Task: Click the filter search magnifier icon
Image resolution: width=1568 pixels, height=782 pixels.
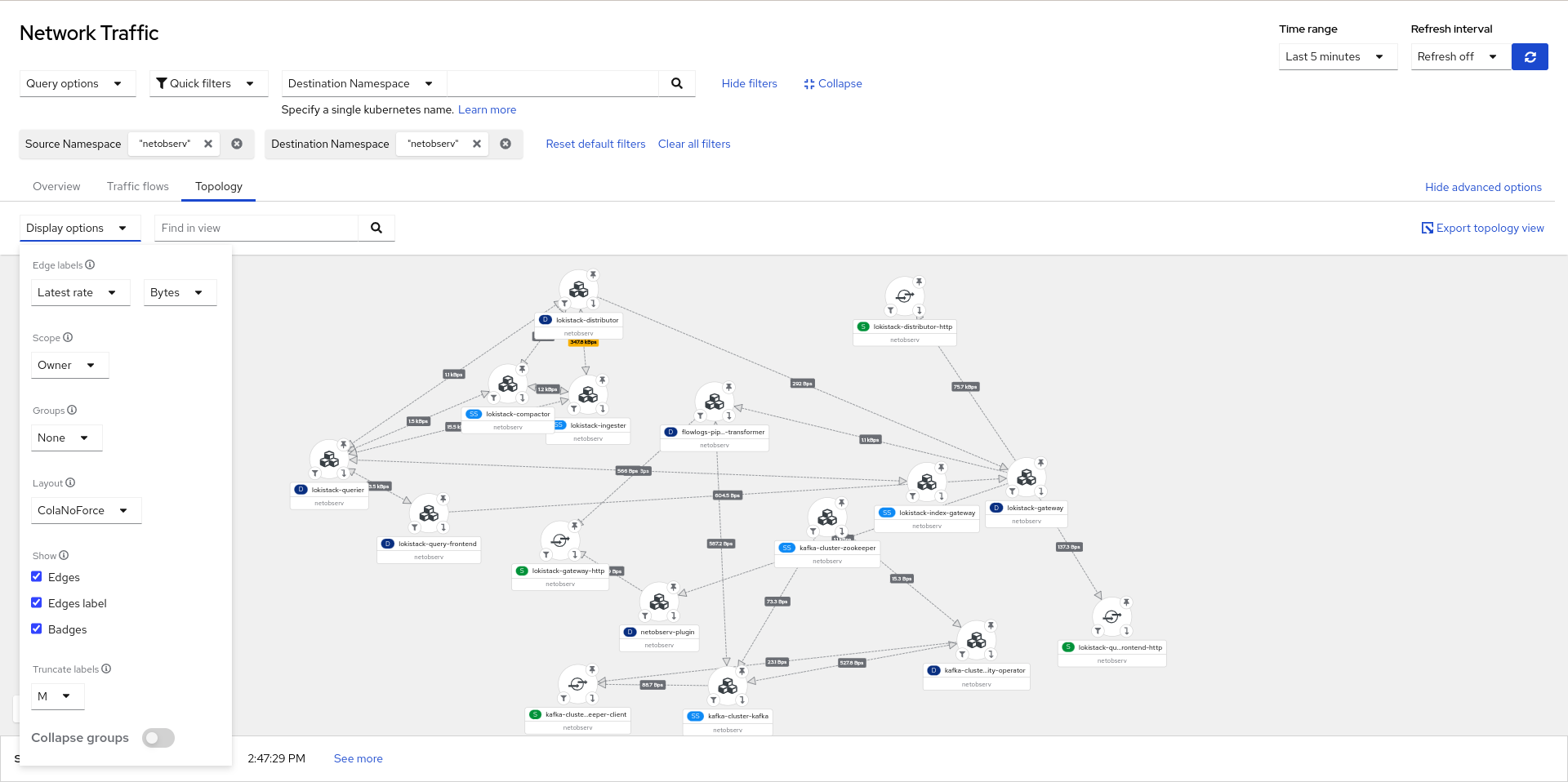Action: point(677,83)
